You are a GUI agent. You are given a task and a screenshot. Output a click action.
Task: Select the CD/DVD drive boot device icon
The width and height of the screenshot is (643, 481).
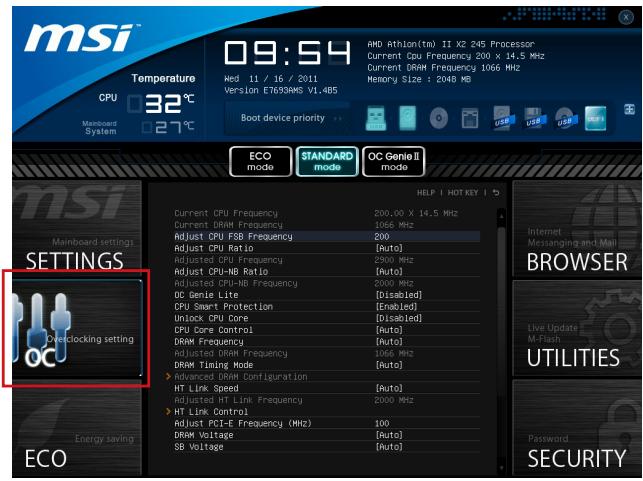(x=438, y=119)
